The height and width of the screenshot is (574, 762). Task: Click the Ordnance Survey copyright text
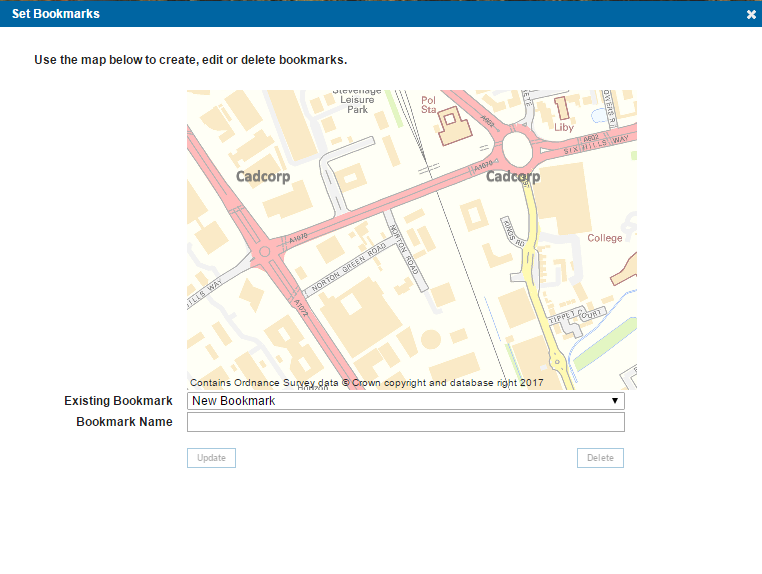[366, 383]
